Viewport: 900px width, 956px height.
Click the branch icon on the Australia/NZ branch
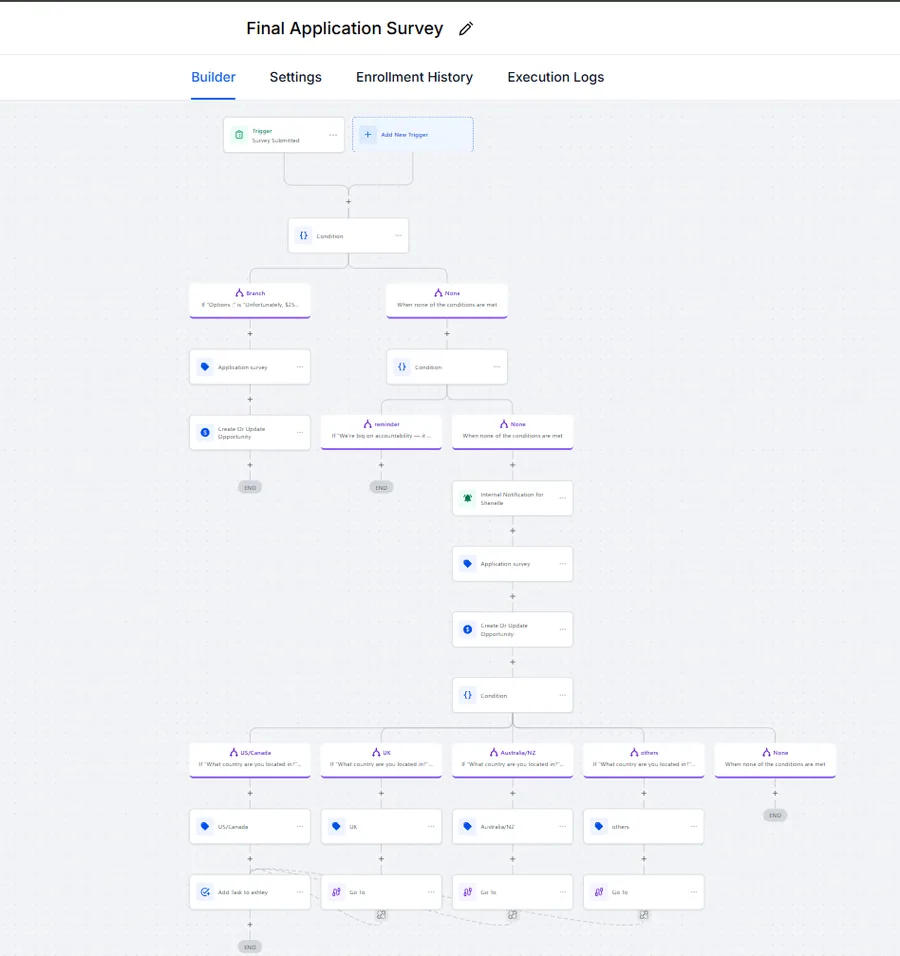(x=494, y=752)
